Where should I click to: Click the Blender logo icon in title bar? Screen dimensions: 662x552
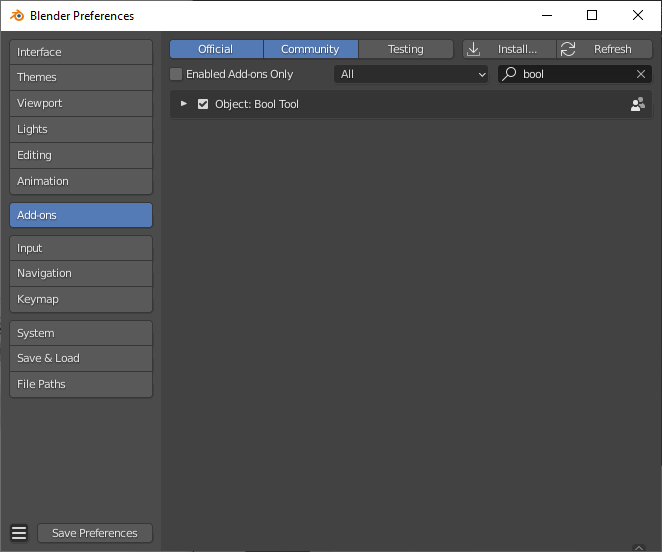(x=17, y=16)
